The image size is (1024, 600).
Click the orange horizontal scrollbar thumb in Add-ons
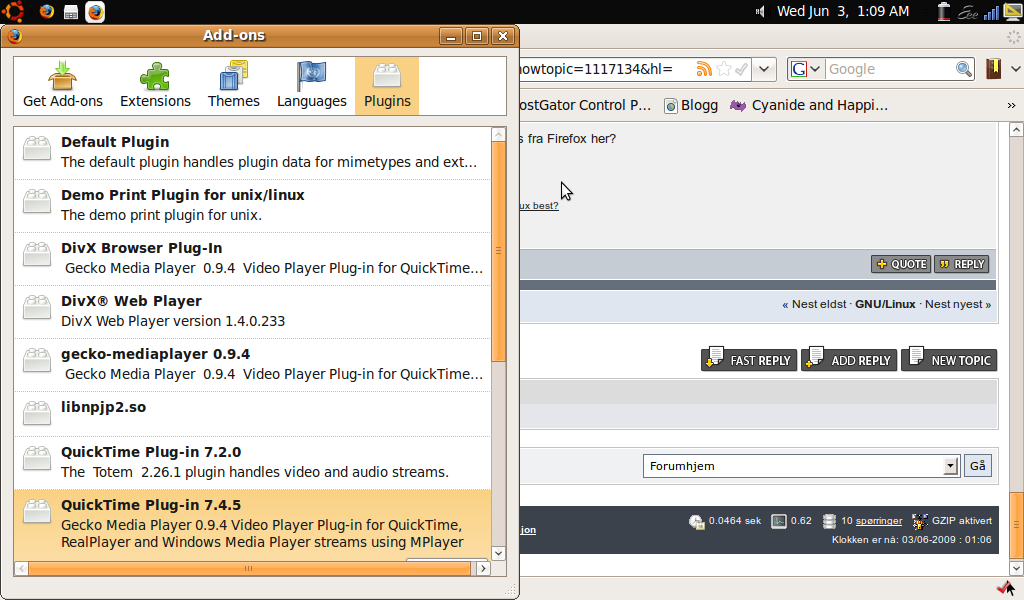coord(249,569)
